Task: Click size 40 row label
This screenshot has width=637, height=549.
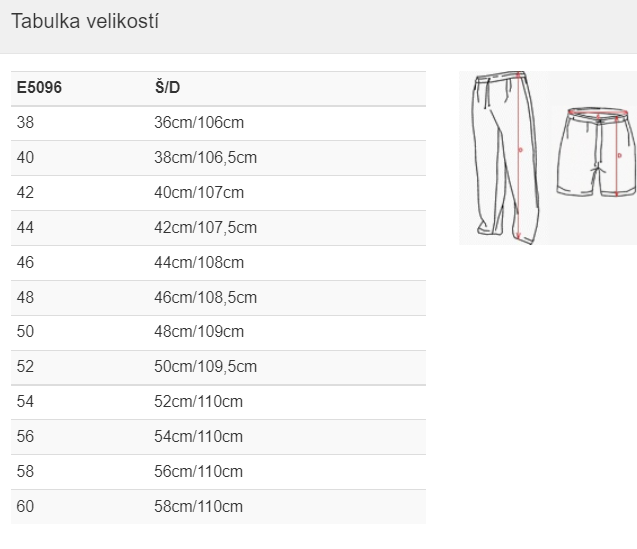Action: (25, 157)
